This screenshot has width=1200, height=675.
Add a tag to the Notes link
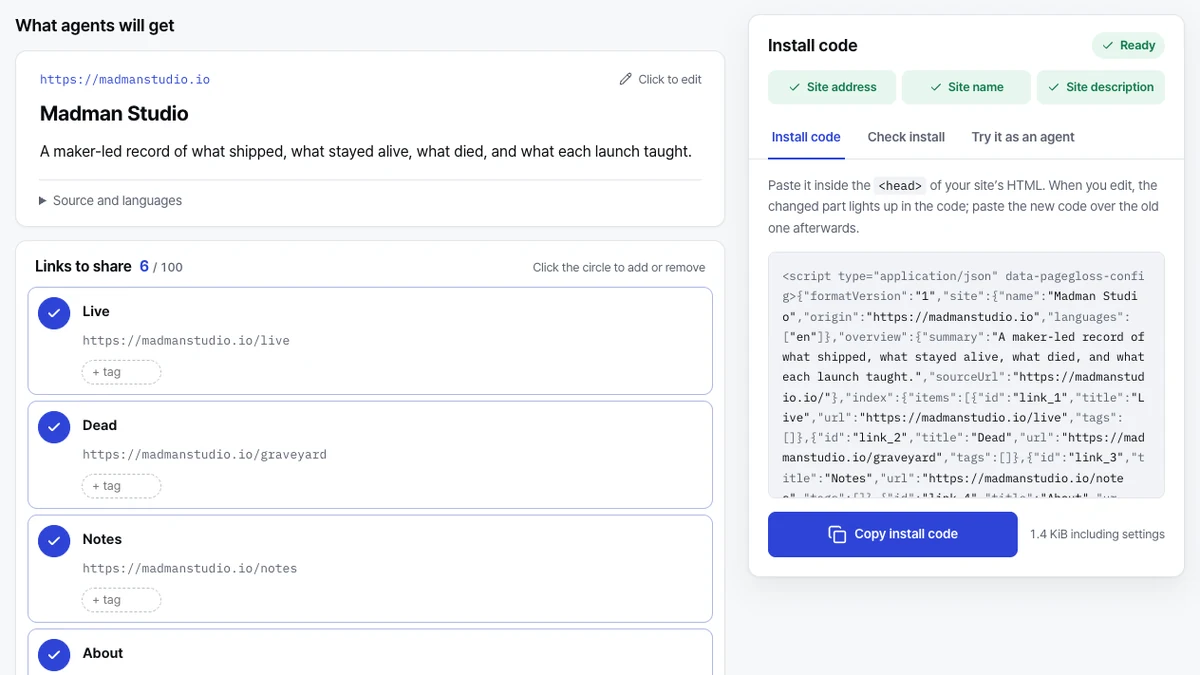[x=121, y=600]
